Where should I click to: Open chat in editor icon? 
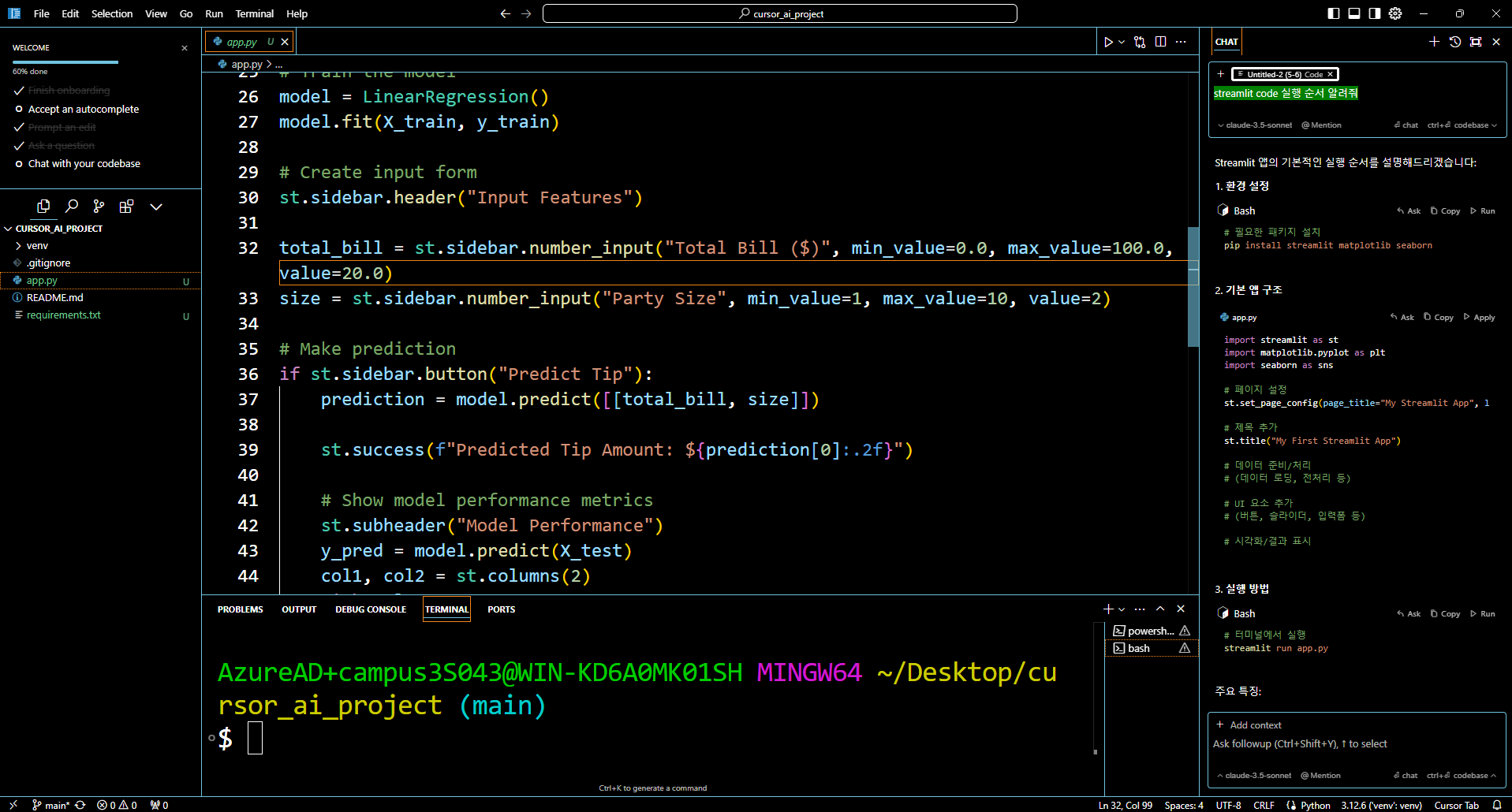pyautogui.click(x=1476, y=42)
